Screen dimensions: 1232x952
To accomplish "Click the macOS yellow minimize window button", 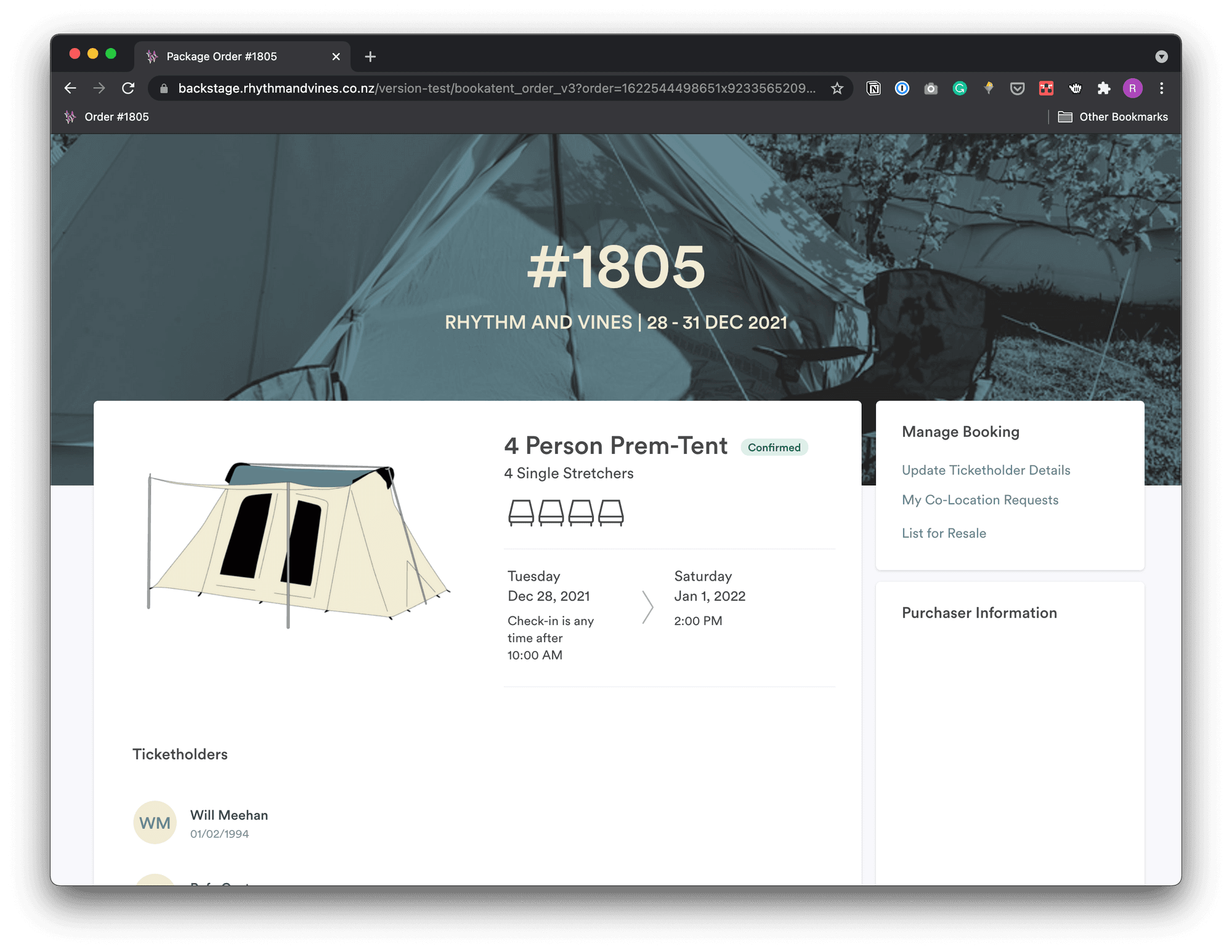I will [x=93, y=54].
